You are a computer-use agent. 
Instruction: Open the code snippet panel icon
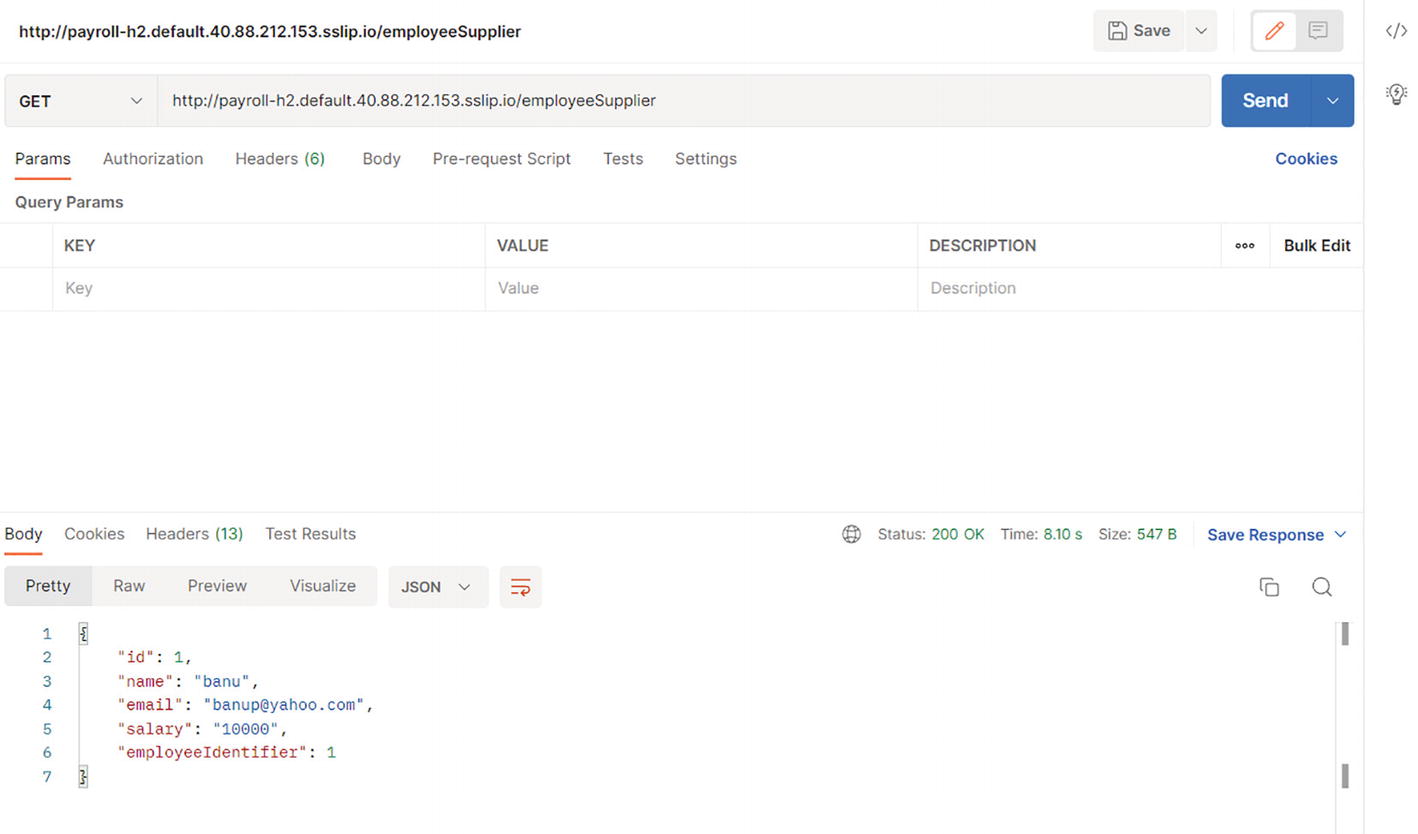pos(1396,31)
